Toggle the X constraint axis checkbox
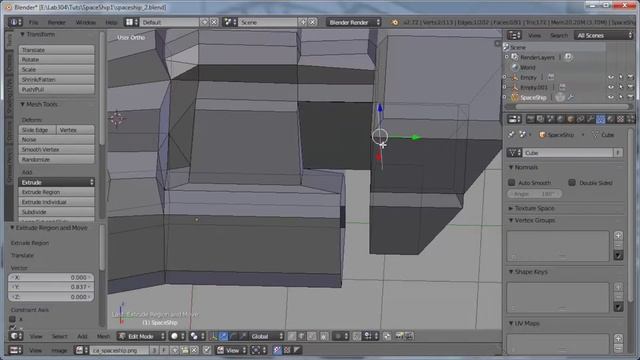640x360 pixels. 12,319
